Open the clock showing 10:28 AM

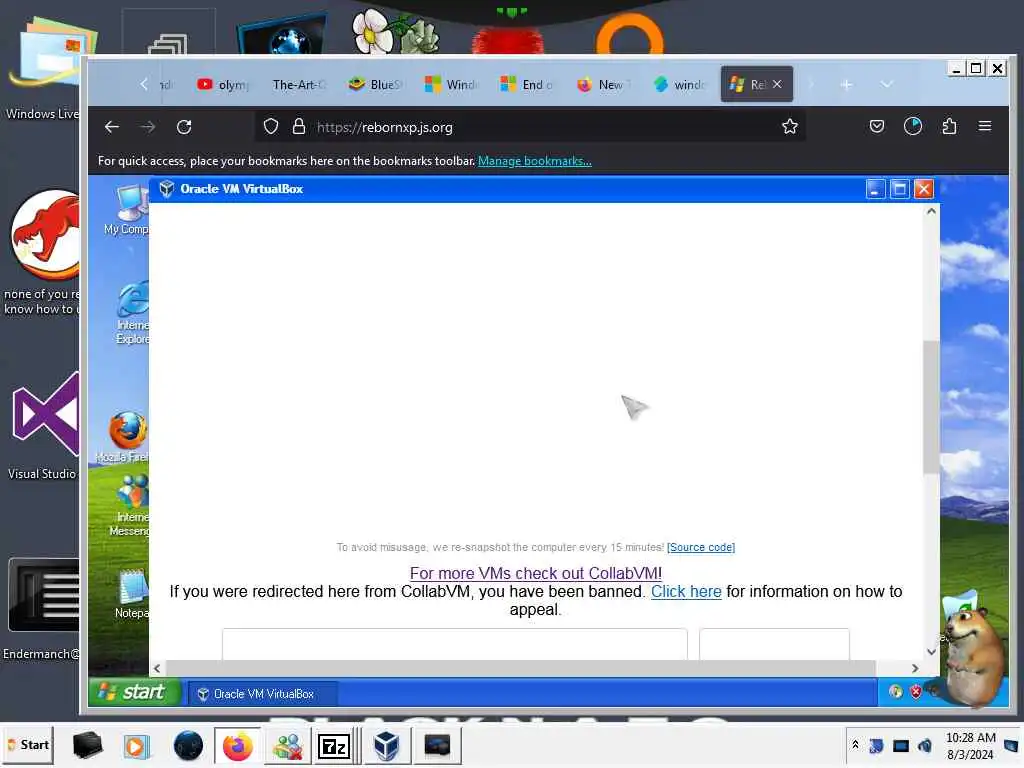pyautogui.click(x=970, y=746)
